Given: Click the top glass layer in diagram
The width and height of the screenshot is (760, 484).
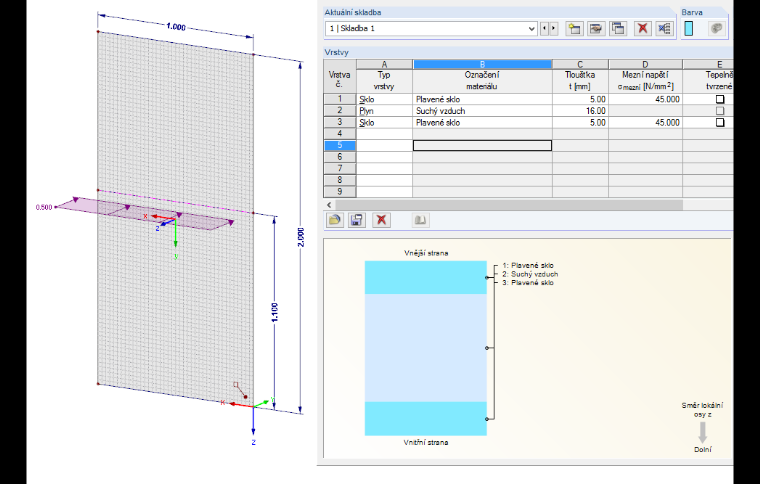Looking at the screenshot, I should (426, 278).
